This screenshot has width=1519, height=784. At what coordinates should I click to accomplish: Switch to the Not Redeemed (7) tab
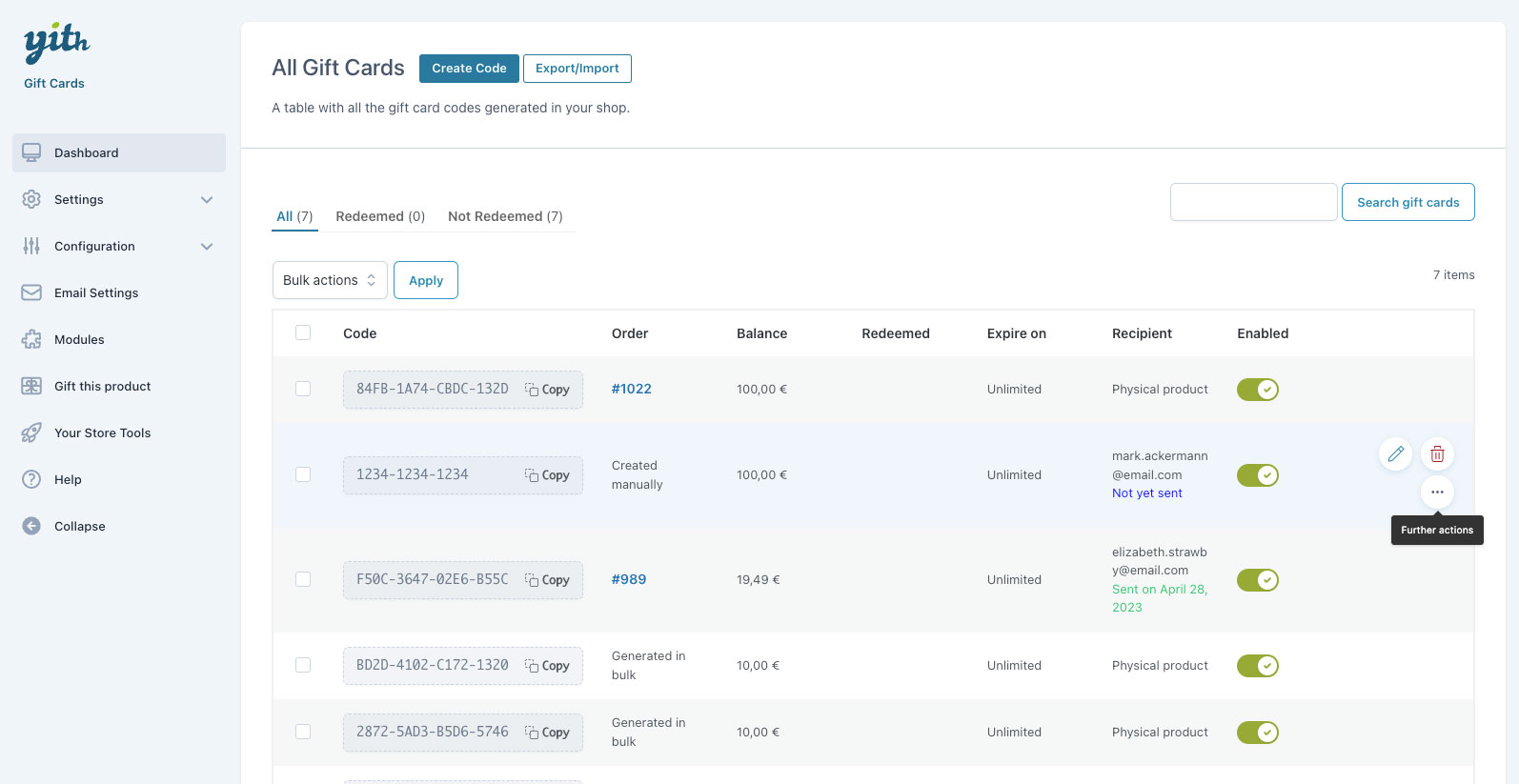[x=505, y=216]
